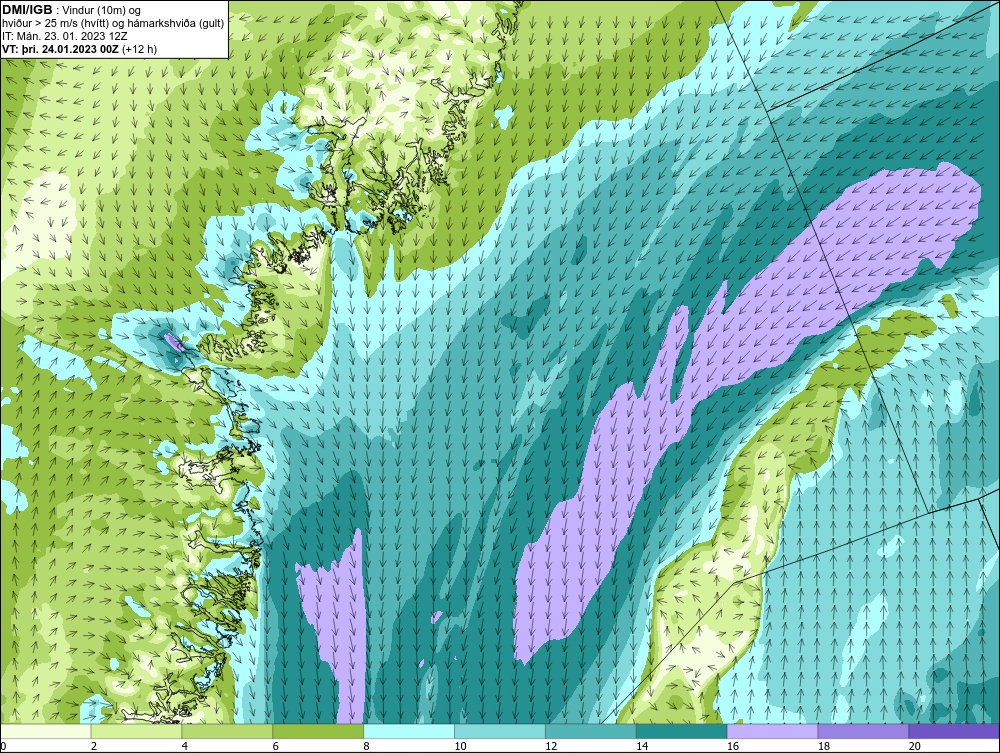Click the 'IT: Mán. 23. 01. 2023 12Z' line
The width and height of the screenshot is (1000, 753).
point(64,36)
